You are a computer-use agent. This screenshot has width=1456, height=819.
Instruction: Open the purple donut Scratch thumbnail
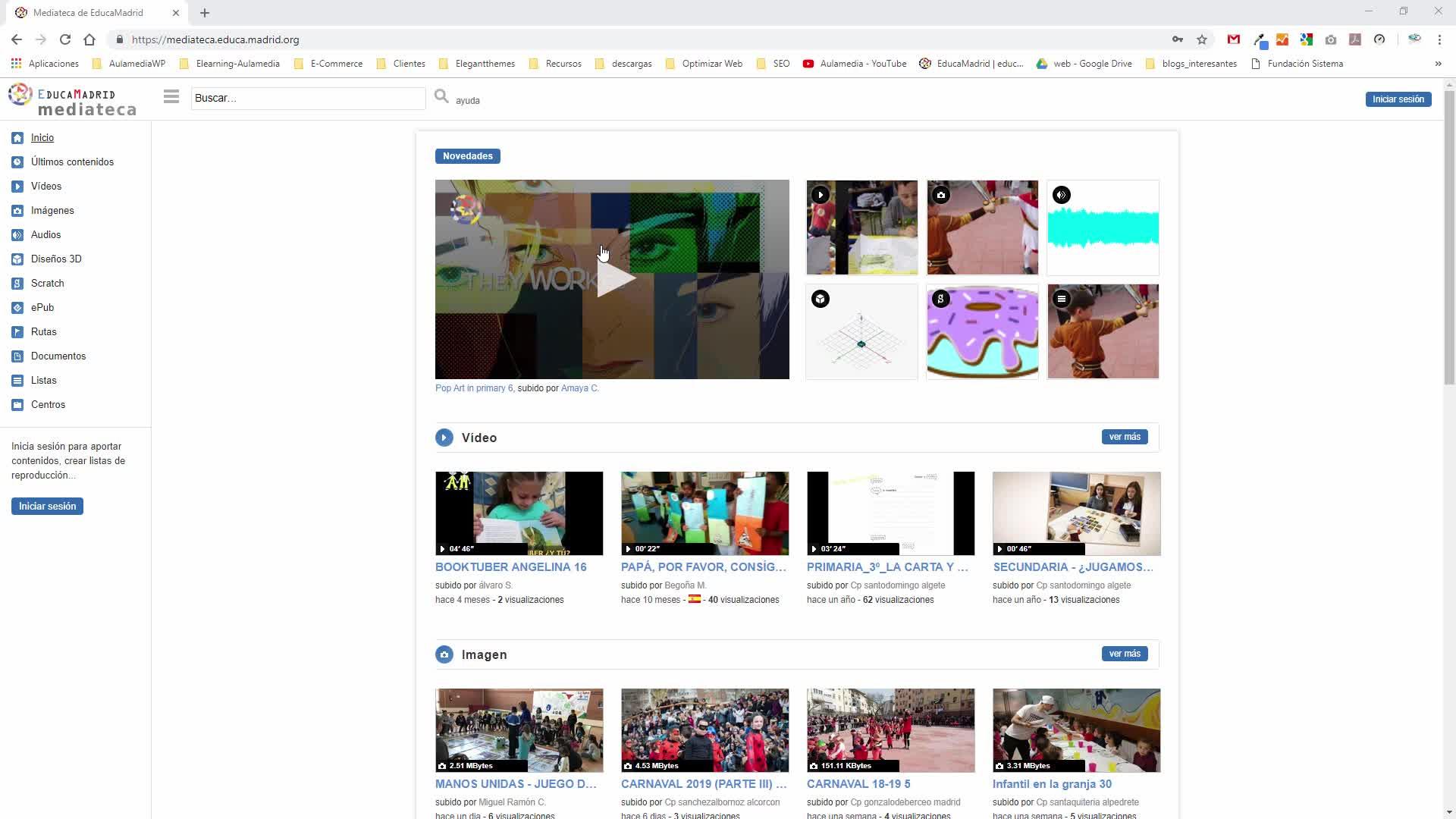point(982,332)
